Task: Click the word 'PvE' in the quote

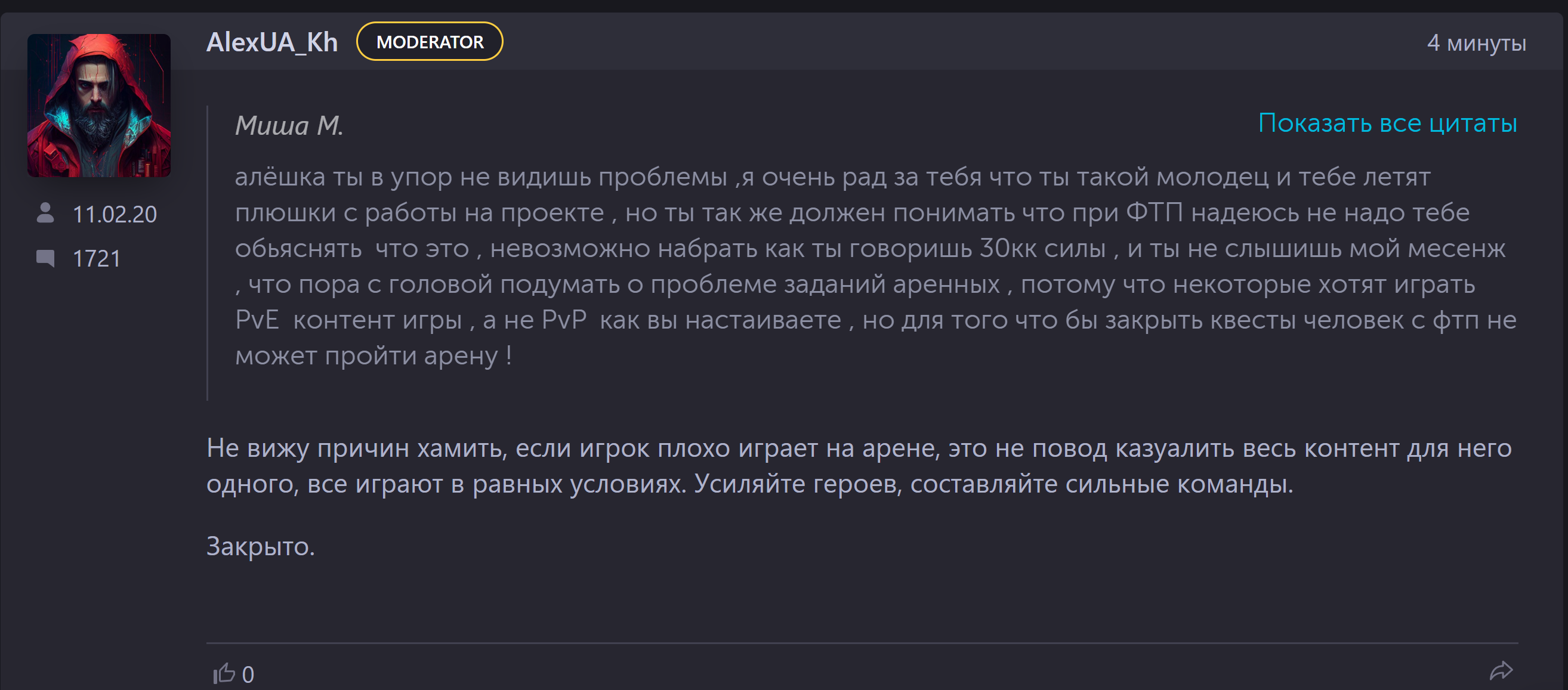Action: (257, 320)
